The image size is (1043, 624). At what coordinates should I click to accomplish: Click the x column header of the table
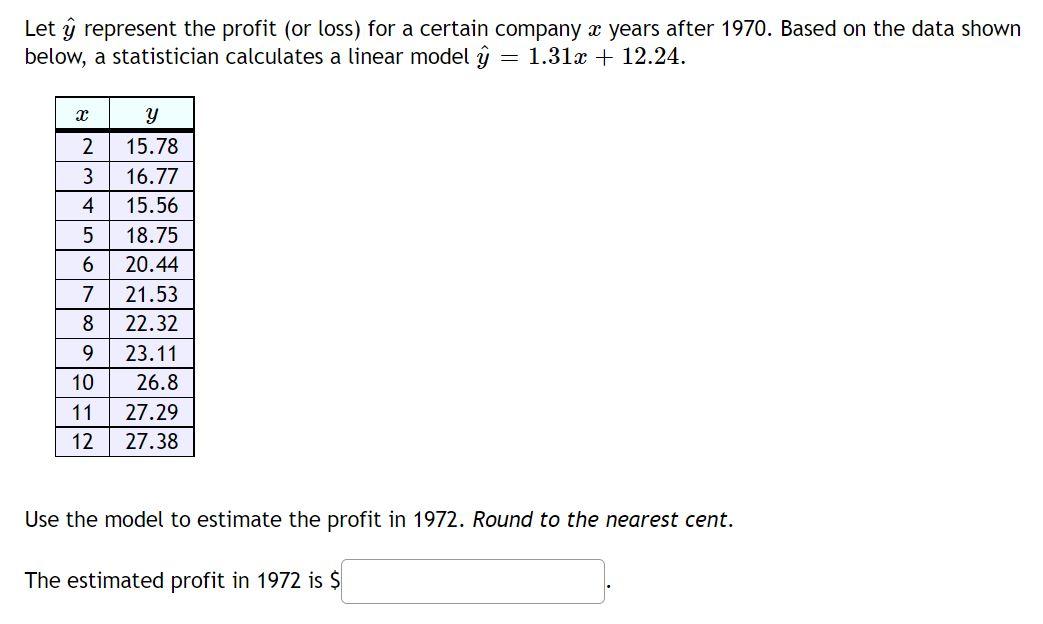pyautogui.click(x=81, y=113)
